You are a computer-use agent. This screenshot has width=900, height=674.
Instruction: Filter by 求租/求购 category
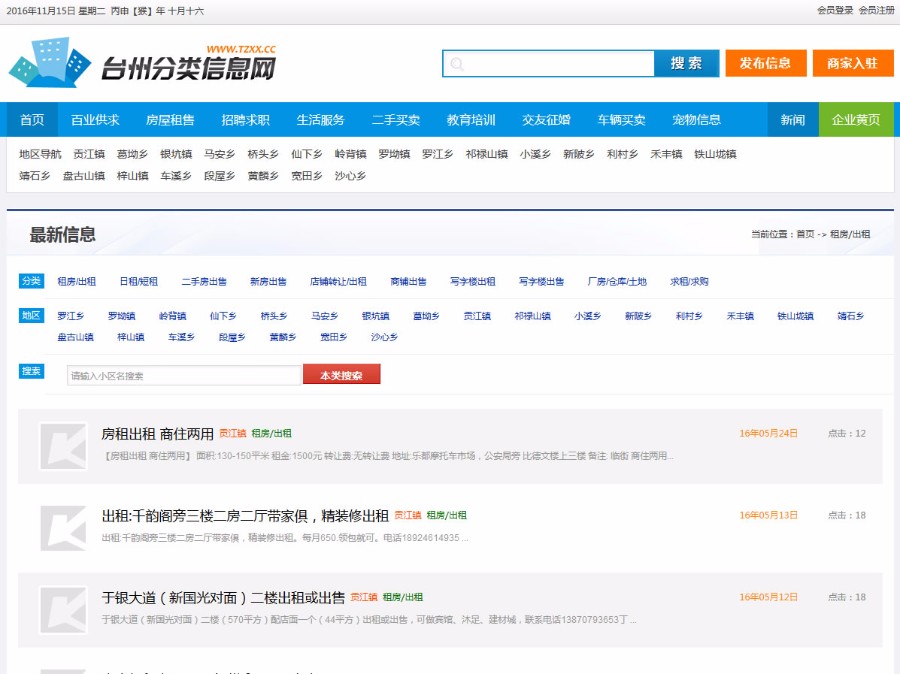[x=689, y=281]
